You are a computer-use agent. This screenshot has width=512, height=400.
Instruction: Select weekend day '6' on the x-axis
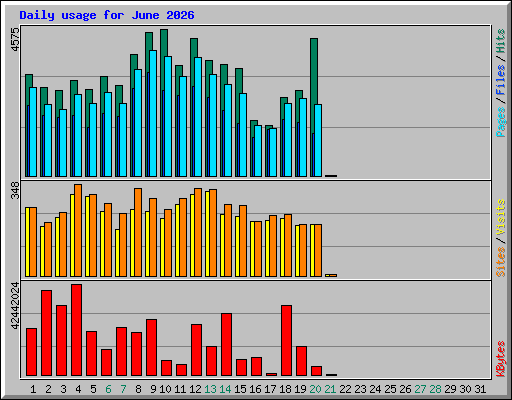(108, 389)
